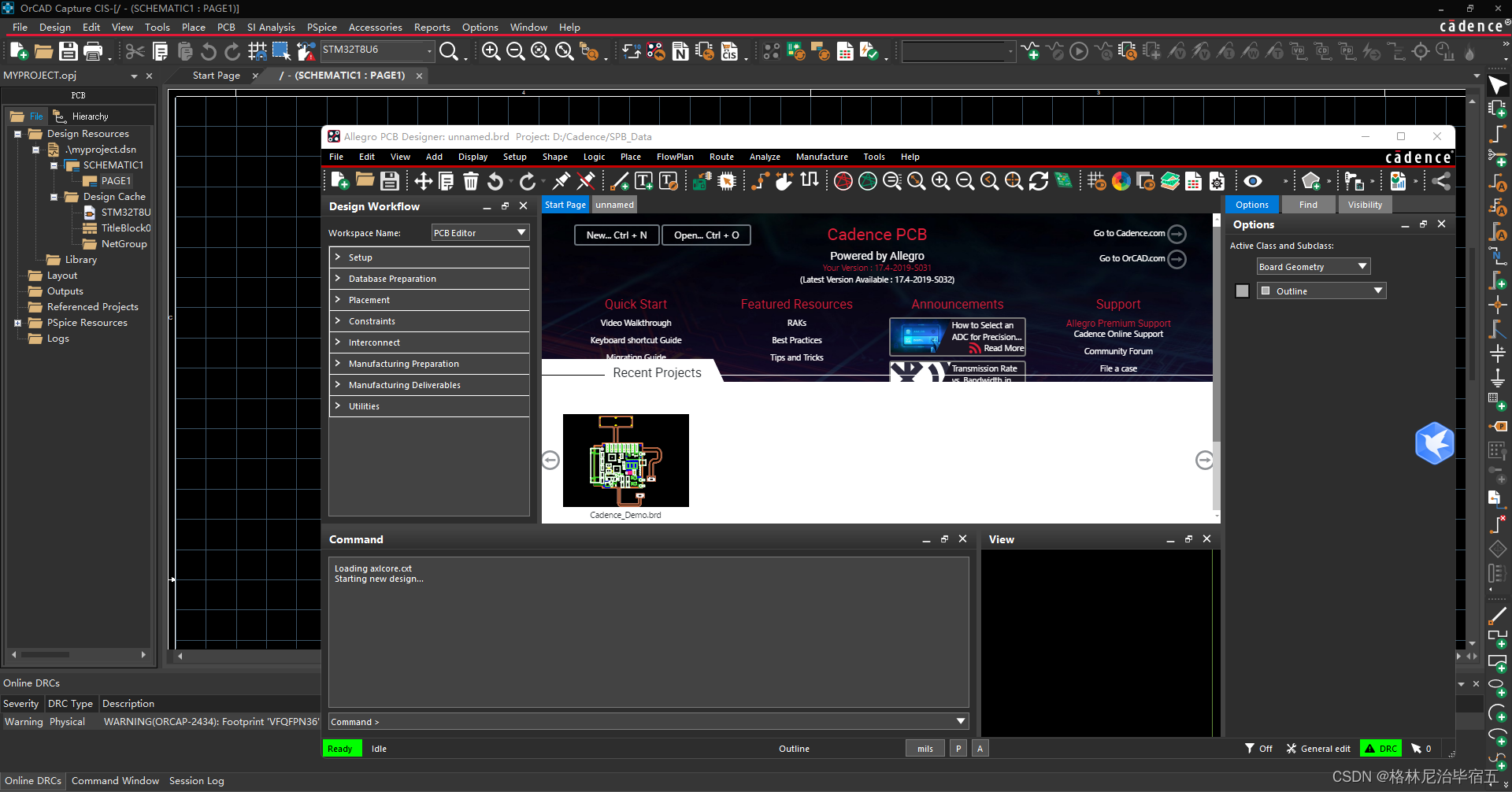
Task: Open the Board Geometry class dropdown
Action: [x=1314, y=267]
